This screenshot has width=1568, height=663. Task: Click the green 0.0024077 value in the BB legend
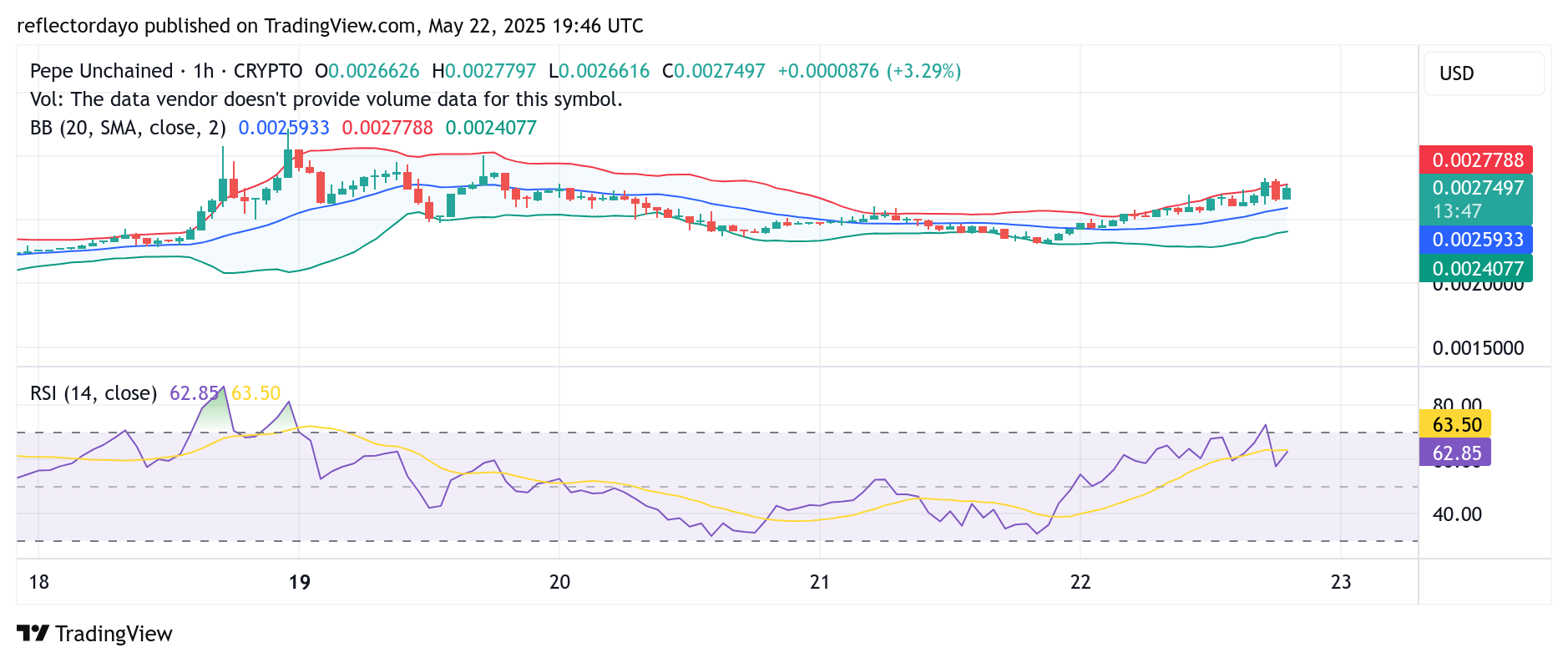click(491, 128)
